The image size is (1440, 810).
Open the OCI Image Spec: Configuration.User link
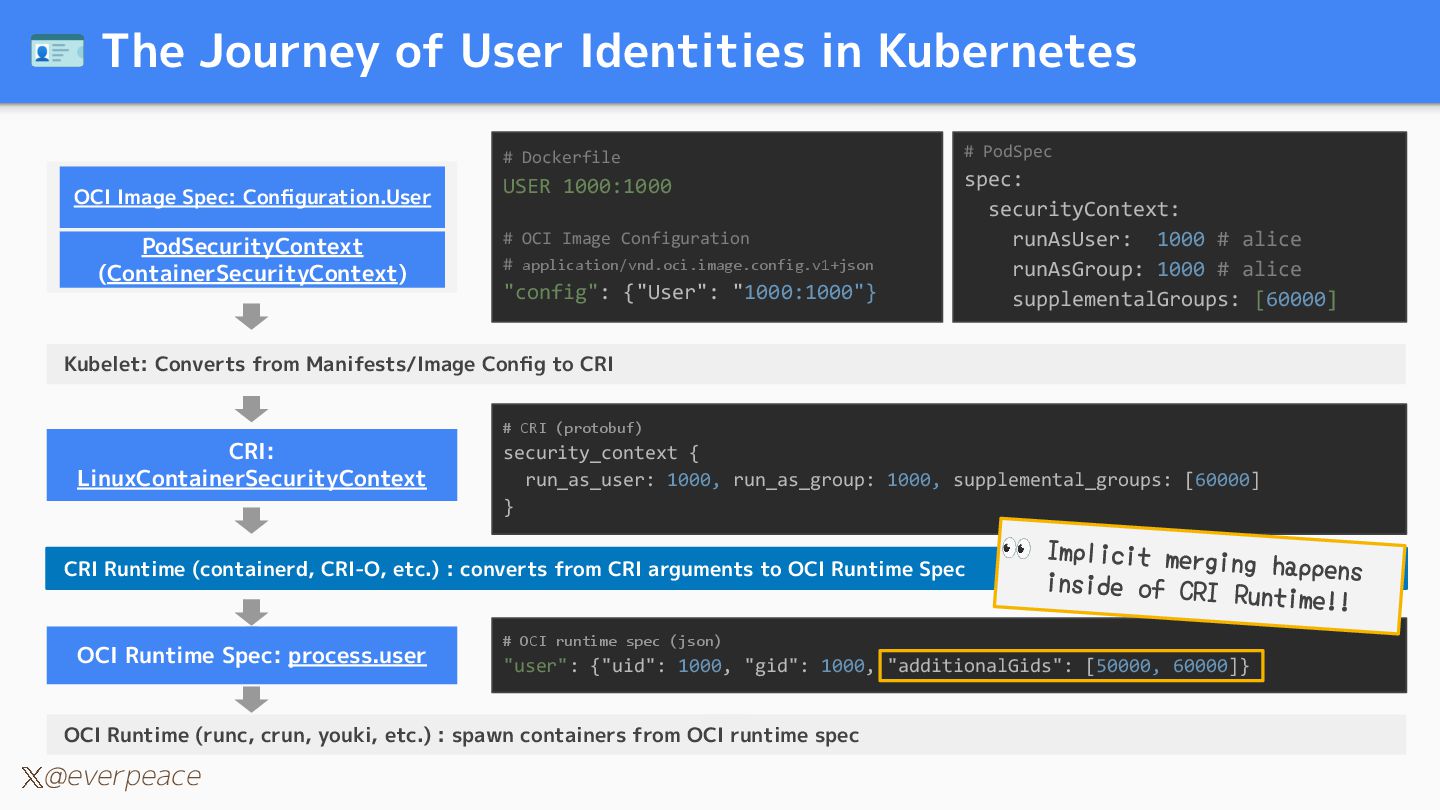click(252, 197)
